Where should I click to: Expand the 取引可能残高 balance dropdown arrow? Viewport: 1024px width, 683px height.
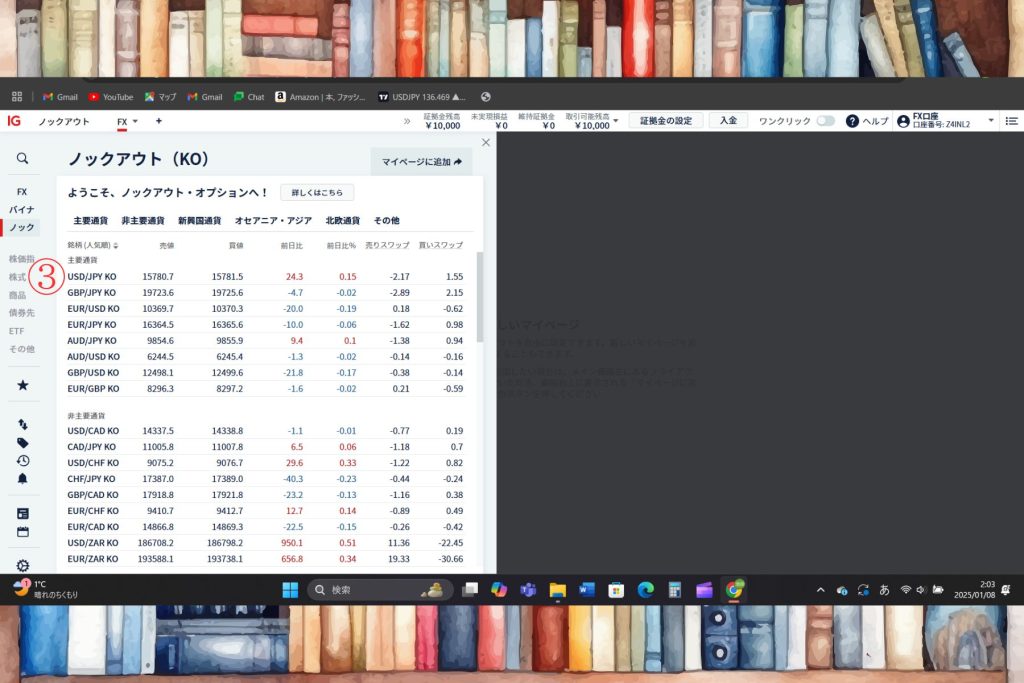tap(616, 121)
